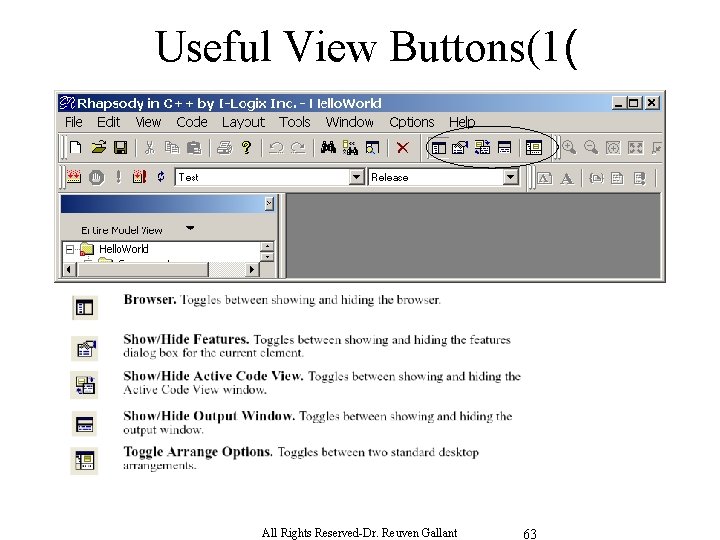Click the Cut scissors icon
720x540 pixels.
(x=150, y=148)
